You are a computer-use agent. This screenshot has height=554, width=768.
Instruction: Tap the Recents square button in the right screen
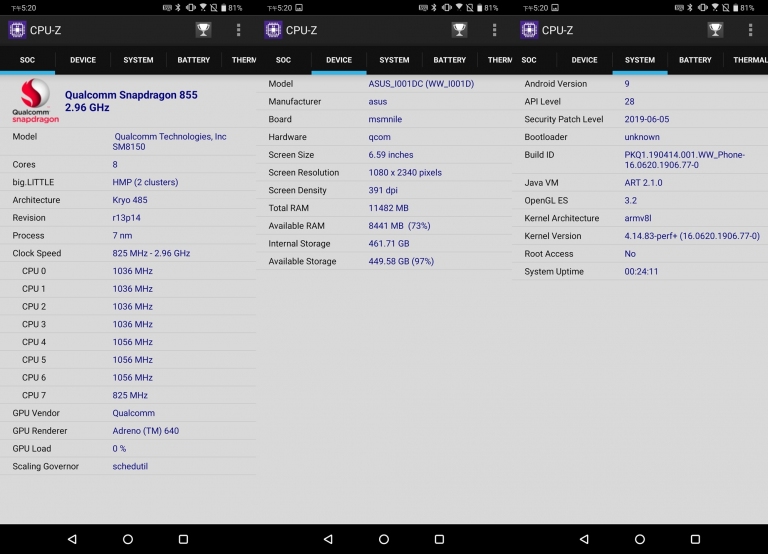pyautogui.click(x=695, y=539)
